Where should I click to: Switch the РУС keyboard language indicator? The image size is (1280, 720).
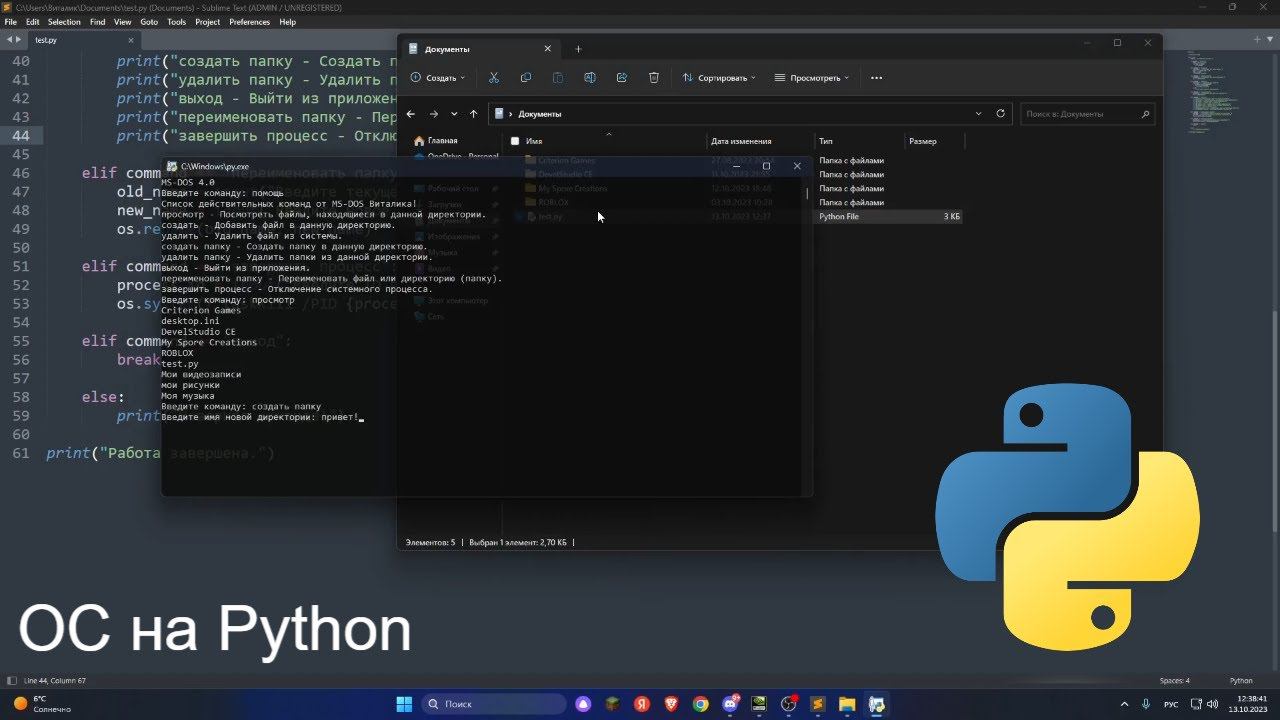(x=1172, y=704)
